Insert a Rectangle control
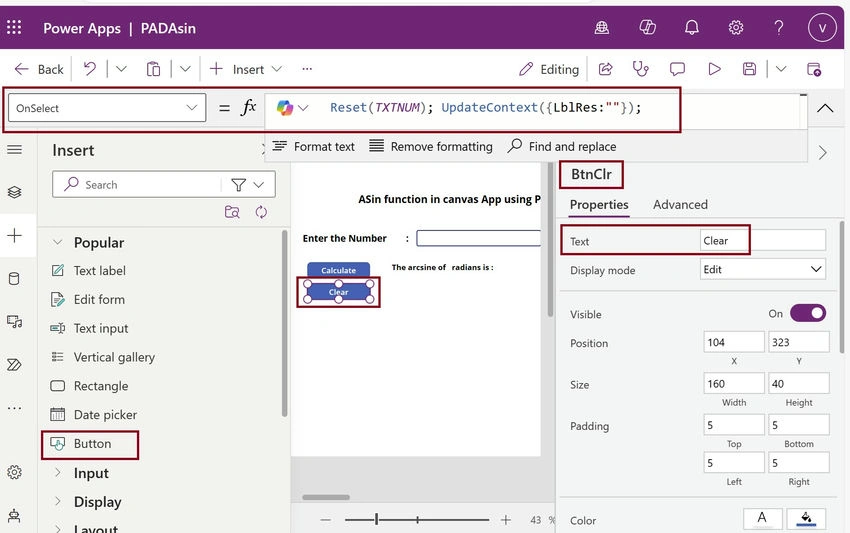This screenshot has width=850, height=533. [x=89, y=386]
